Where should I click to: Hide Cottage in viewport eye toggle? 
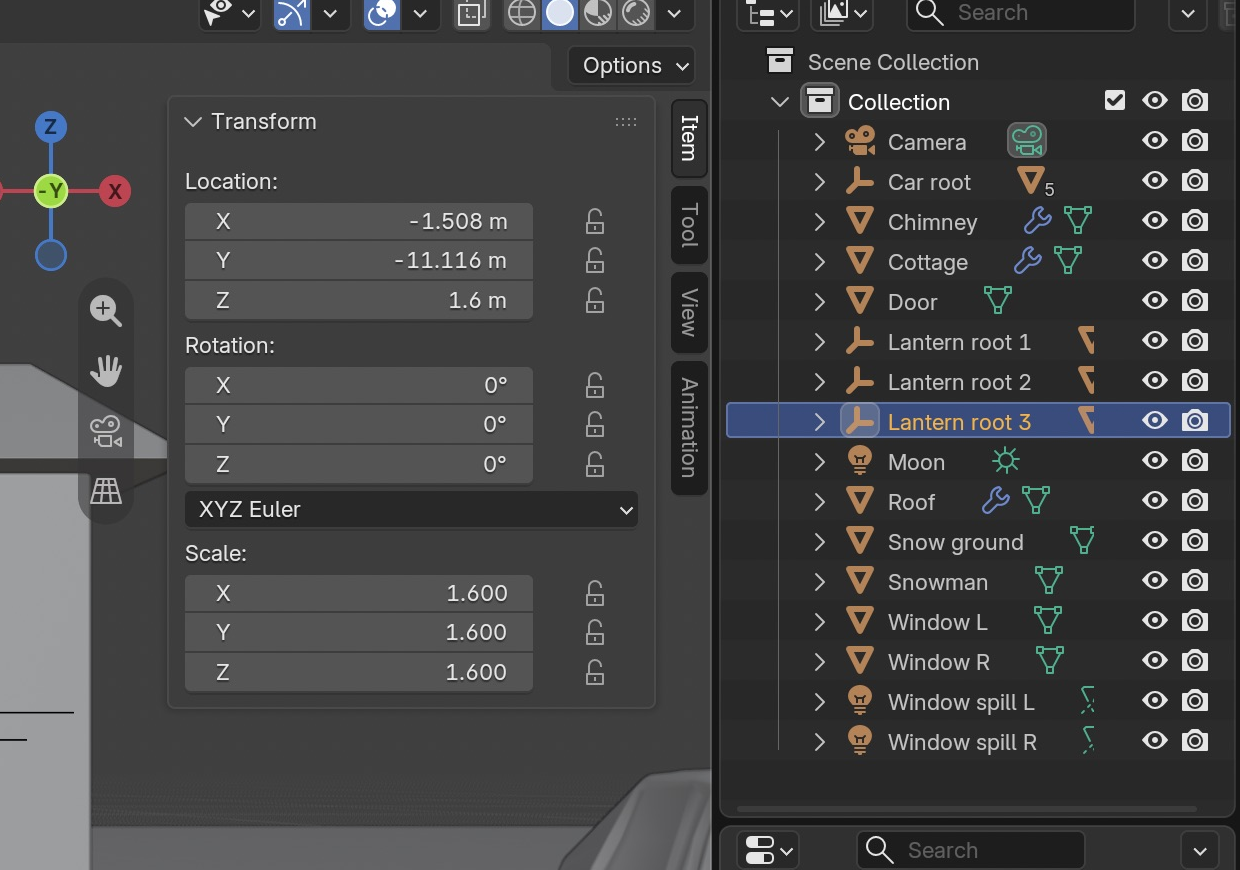(x=1155, y=261)
